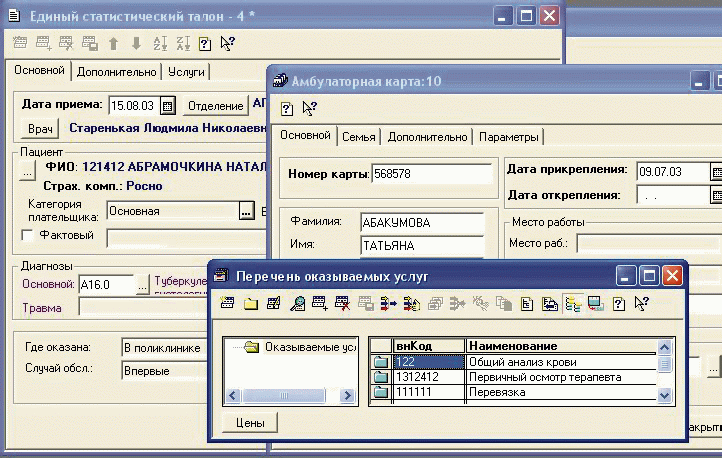The image size is (722, 458).
Task: Click the cell with code 111111
Action: 429,393
